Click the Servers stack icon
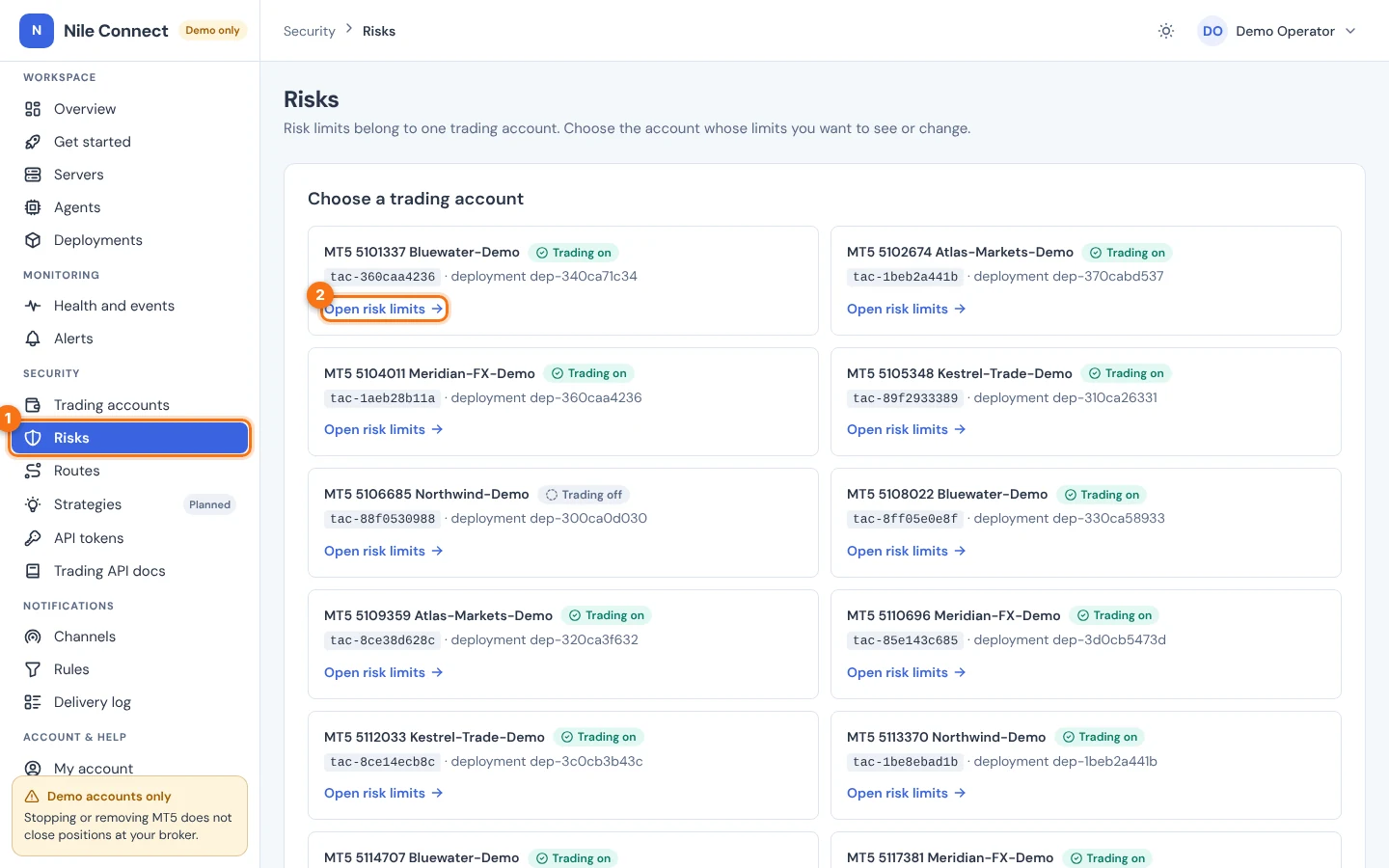Viewport: 1389px width, 868px height. pos(33,175)
